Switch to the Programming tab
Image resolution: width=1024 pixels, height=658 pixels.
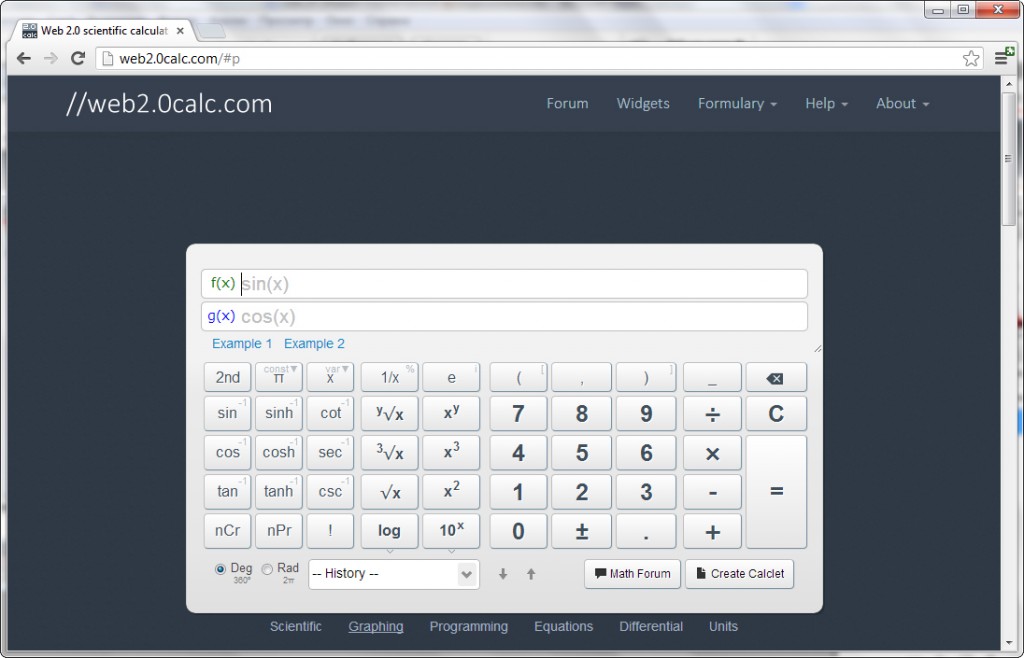468,626
